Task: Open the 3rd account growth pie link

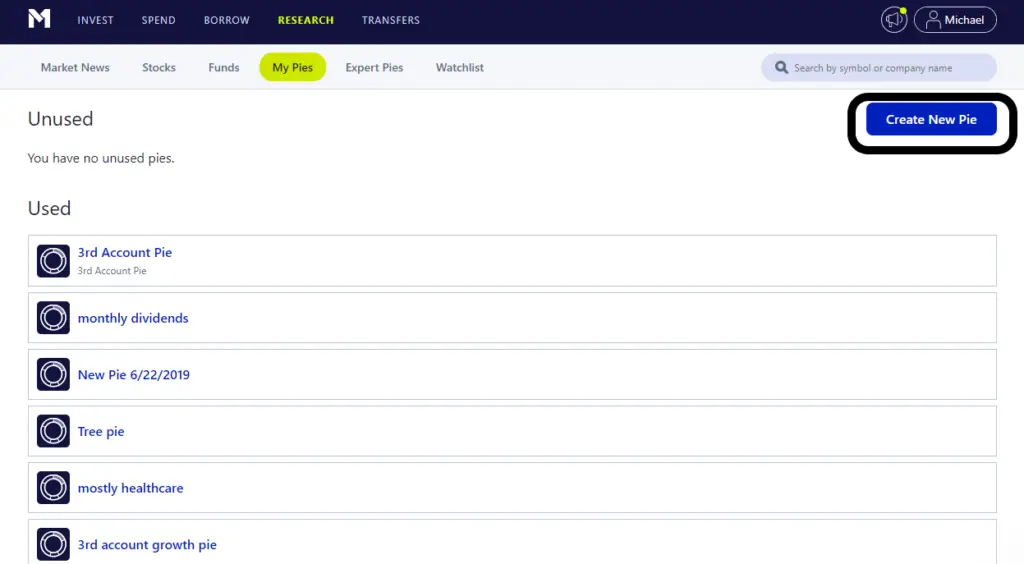Action: click(x=147, y=545)
